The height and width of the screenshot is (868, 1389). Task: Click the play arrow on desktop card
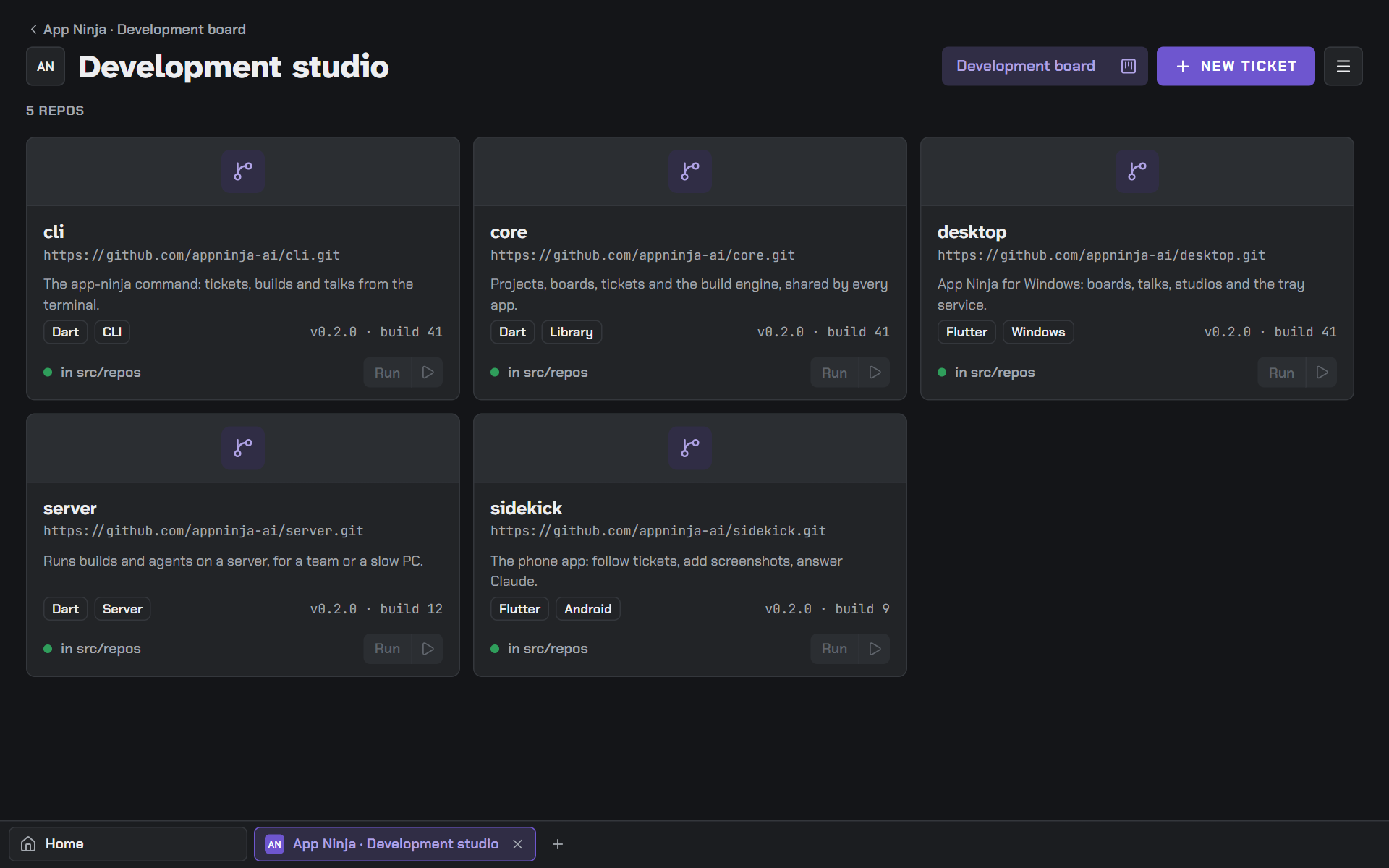1322,373
